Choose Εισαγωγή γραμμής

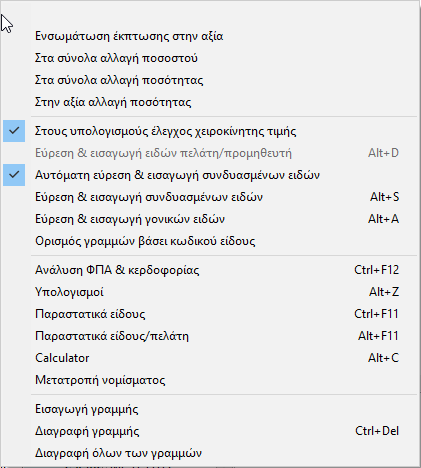(x=210, y=409)
